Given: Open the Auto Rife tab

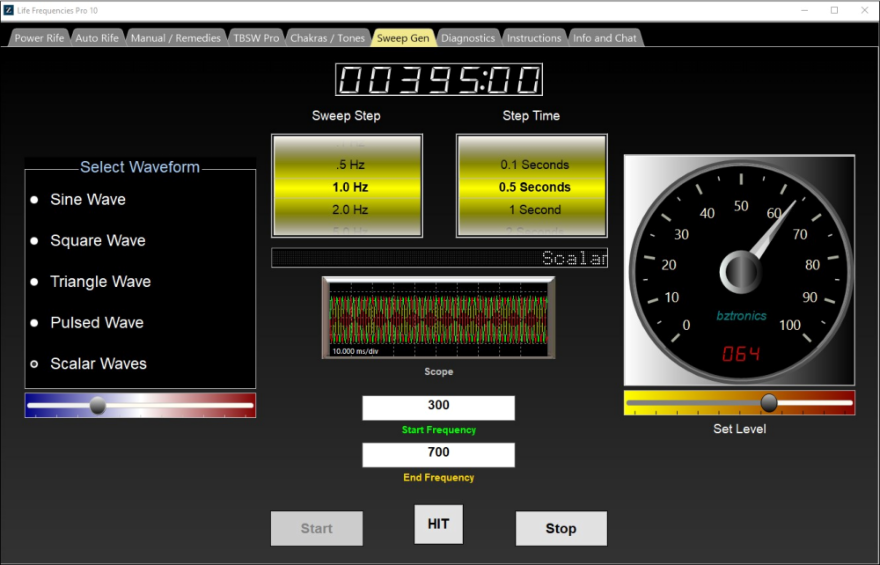Looking at the screenshot, I should click(x=97, y=38).
